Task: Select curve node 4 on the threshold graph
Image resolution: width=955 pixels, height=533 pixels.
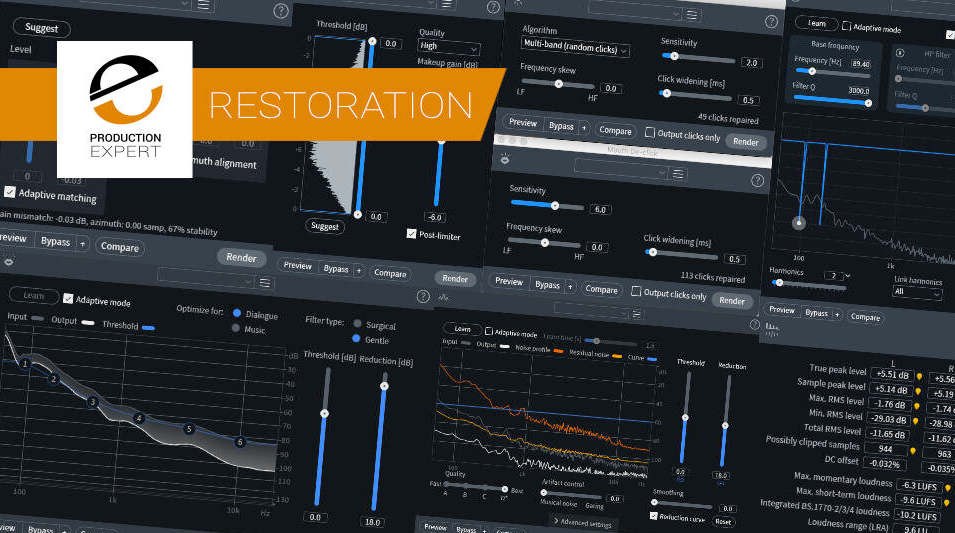Action: click(x=139, y=418)
